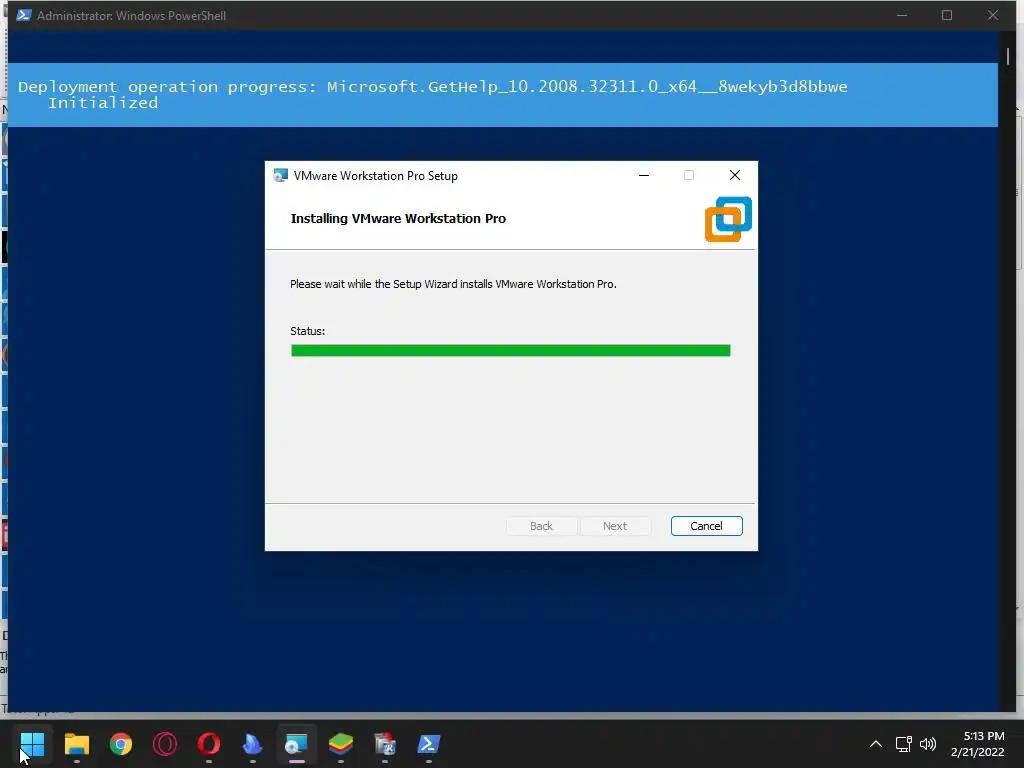Minimize the Administrator PowerShell window
The height and width of the screenshot is (768, 1024).
pyautogui.click(x=902, y=15)
